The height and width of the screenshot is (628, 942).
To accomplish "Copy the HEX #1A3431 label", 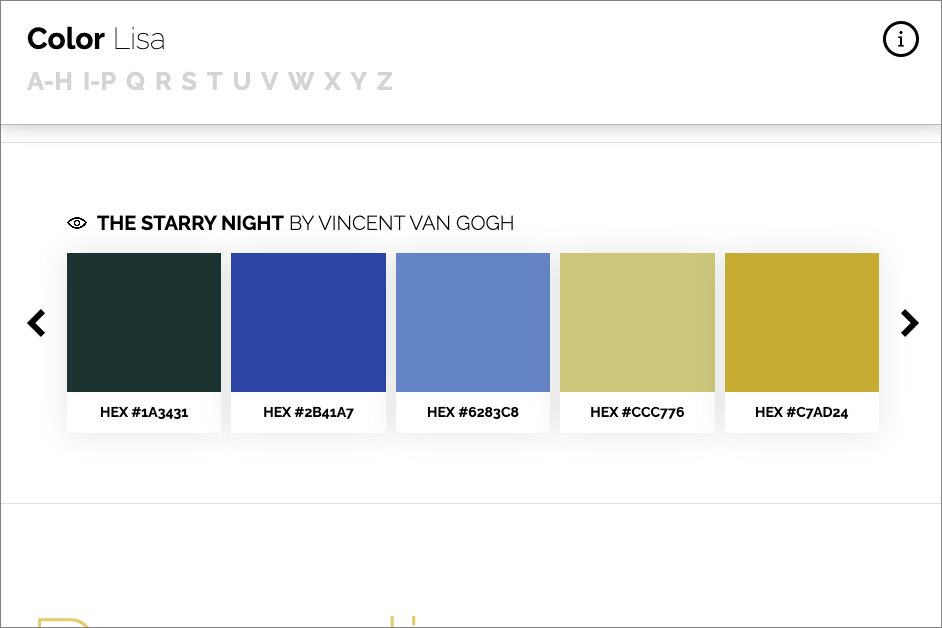I will tap(144, 412).
